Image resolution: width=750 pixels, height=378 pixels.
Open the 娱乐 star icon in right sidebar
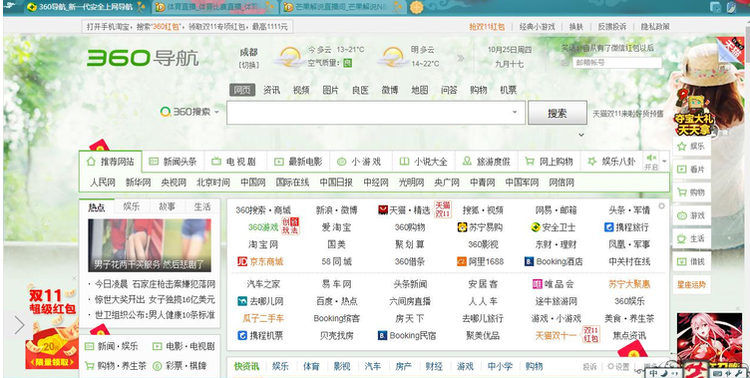click(x=681, y=146)
